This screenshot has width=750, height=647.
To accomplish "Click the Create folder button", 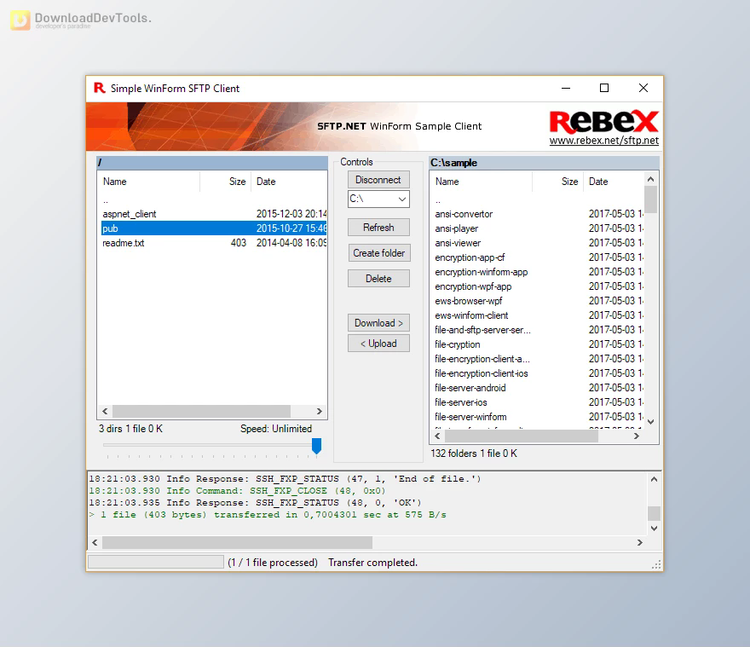I will 378,253.
